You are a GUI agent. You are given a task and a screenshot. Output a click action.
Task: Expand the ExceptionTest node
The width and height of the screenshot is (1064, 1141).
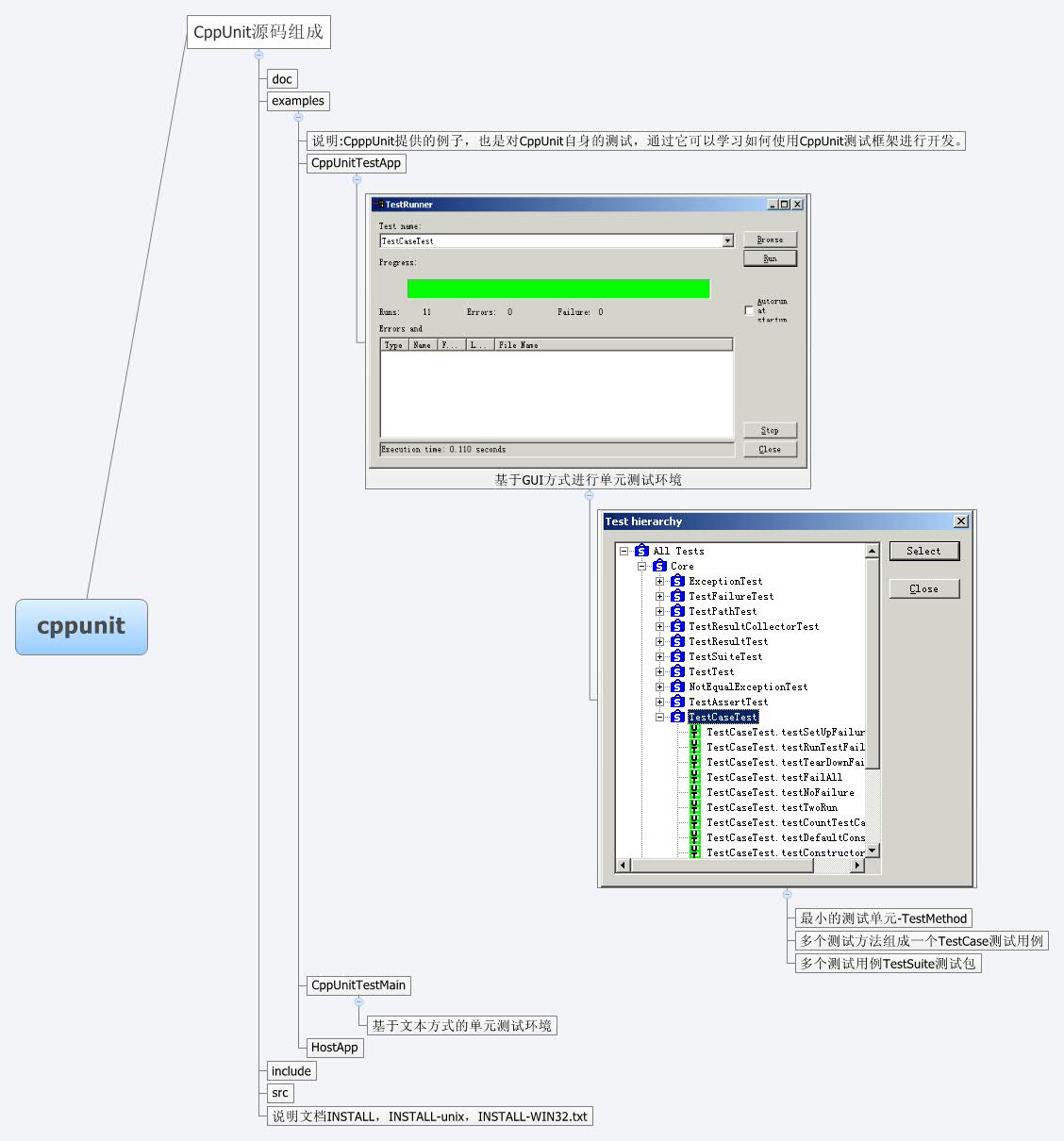pos(659,581)
